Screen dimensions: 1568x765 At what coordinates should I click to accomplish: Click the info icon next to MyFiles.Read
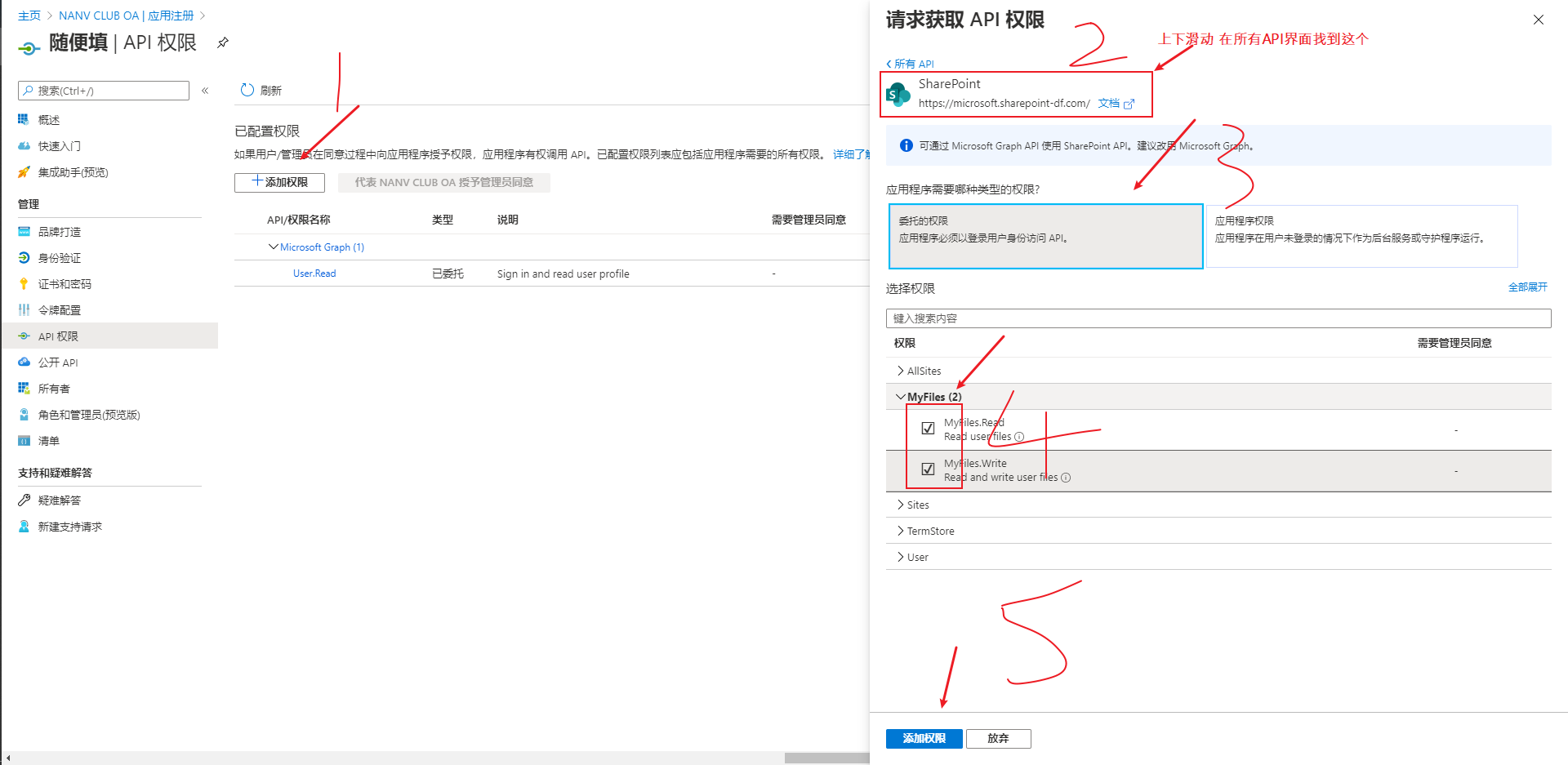[x=1019, y=437]
